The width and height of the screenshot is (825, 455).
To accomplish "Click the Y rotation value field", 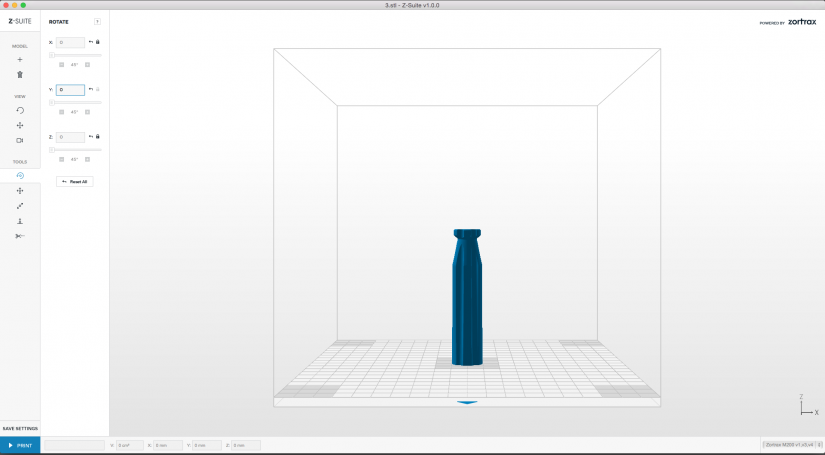I will point(70,90).
